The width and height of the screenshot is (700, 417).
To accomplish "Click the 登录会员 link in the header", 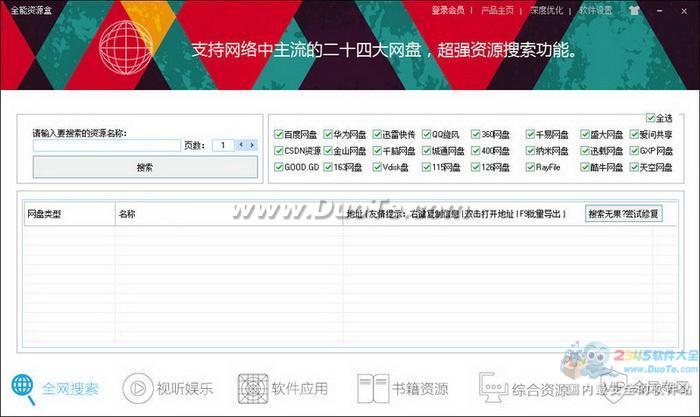I will (448, 10).
